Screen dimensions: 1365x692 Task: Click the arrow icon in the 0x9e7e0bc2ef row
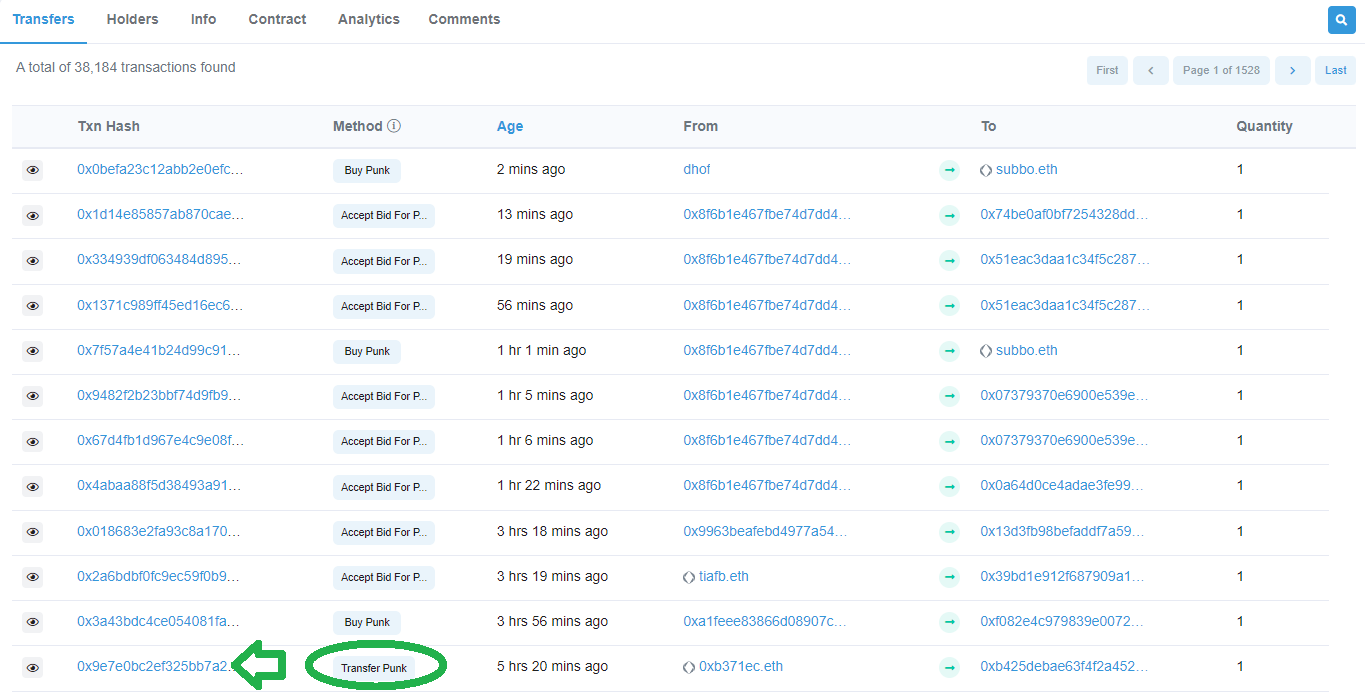point(949,667)
